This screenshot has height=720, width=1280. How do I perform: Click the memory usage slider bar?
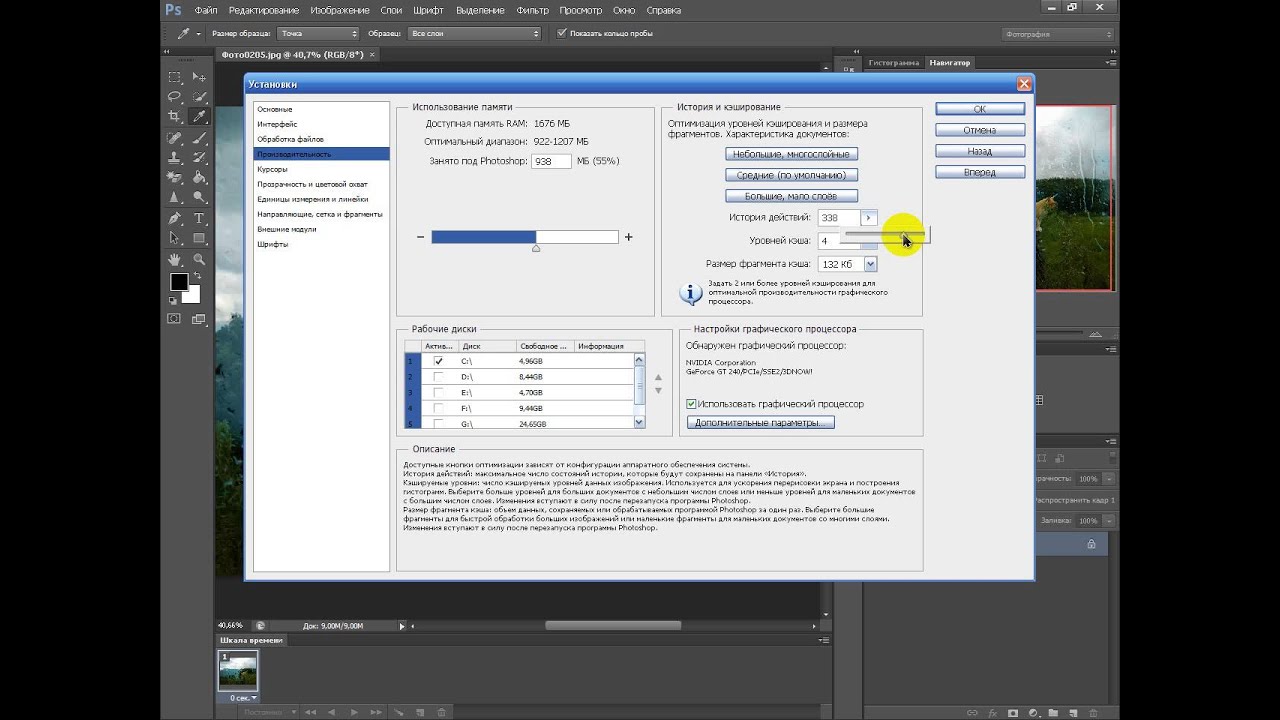click(x=524, y=237)
